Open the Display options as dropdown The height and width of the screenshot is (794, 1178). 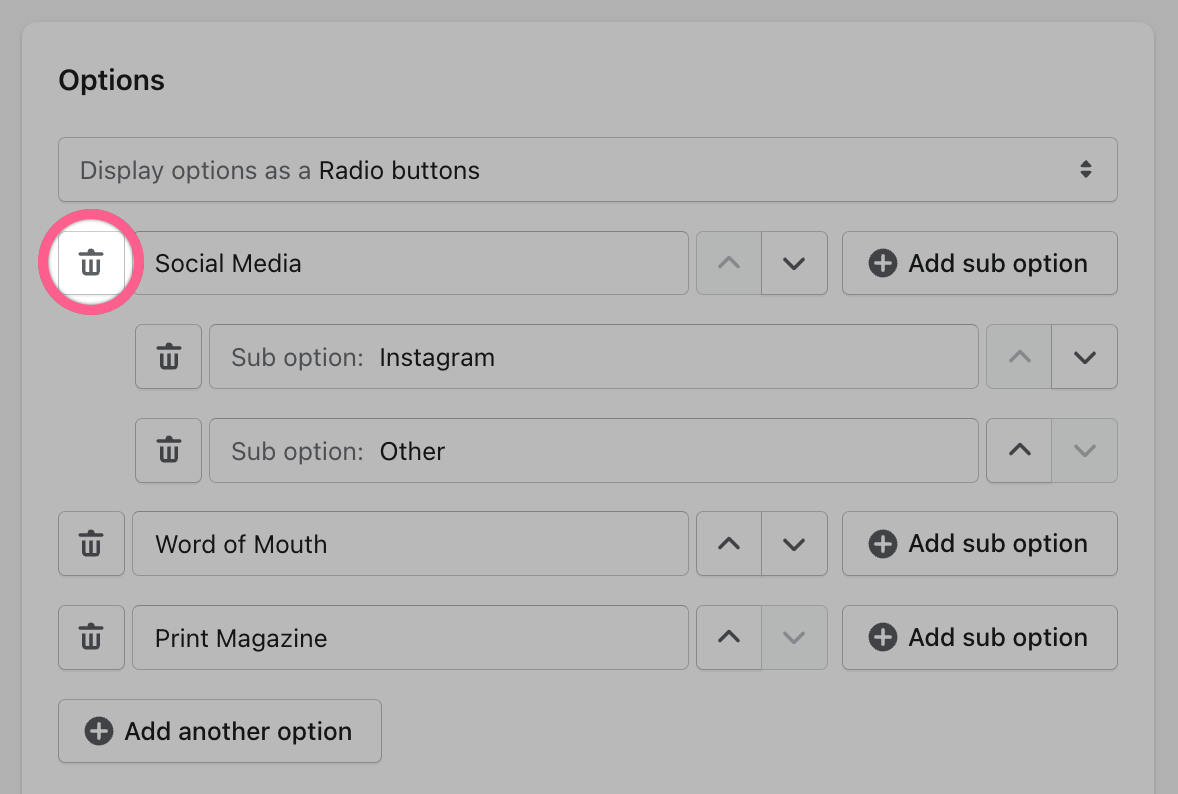click(x=587, y=170)
